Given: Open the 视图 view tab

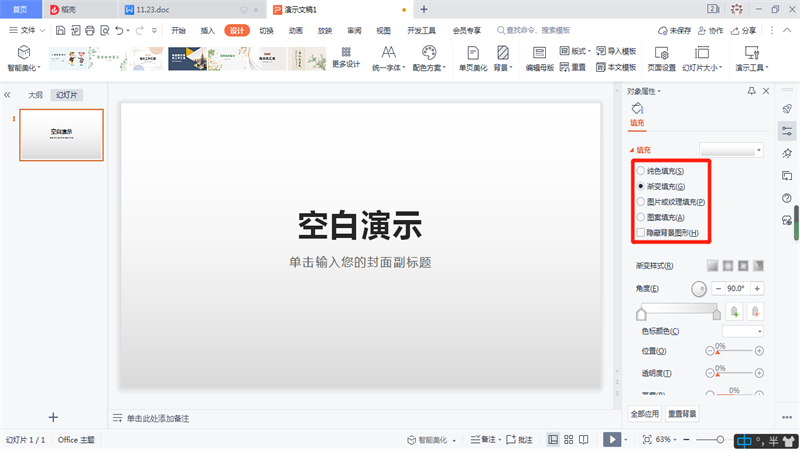Looking at the screenshot, I should coord(383,31).
